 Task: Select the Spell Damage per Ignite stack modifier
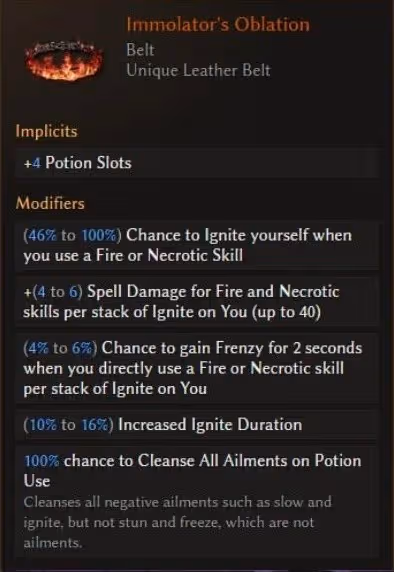coord(197,302)
